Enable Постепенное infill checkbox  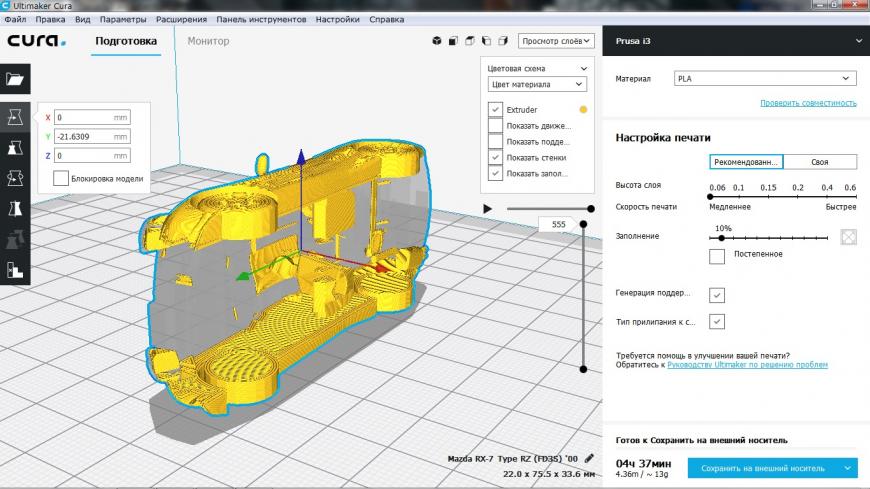pyautogui.click(x=717, y=256)
